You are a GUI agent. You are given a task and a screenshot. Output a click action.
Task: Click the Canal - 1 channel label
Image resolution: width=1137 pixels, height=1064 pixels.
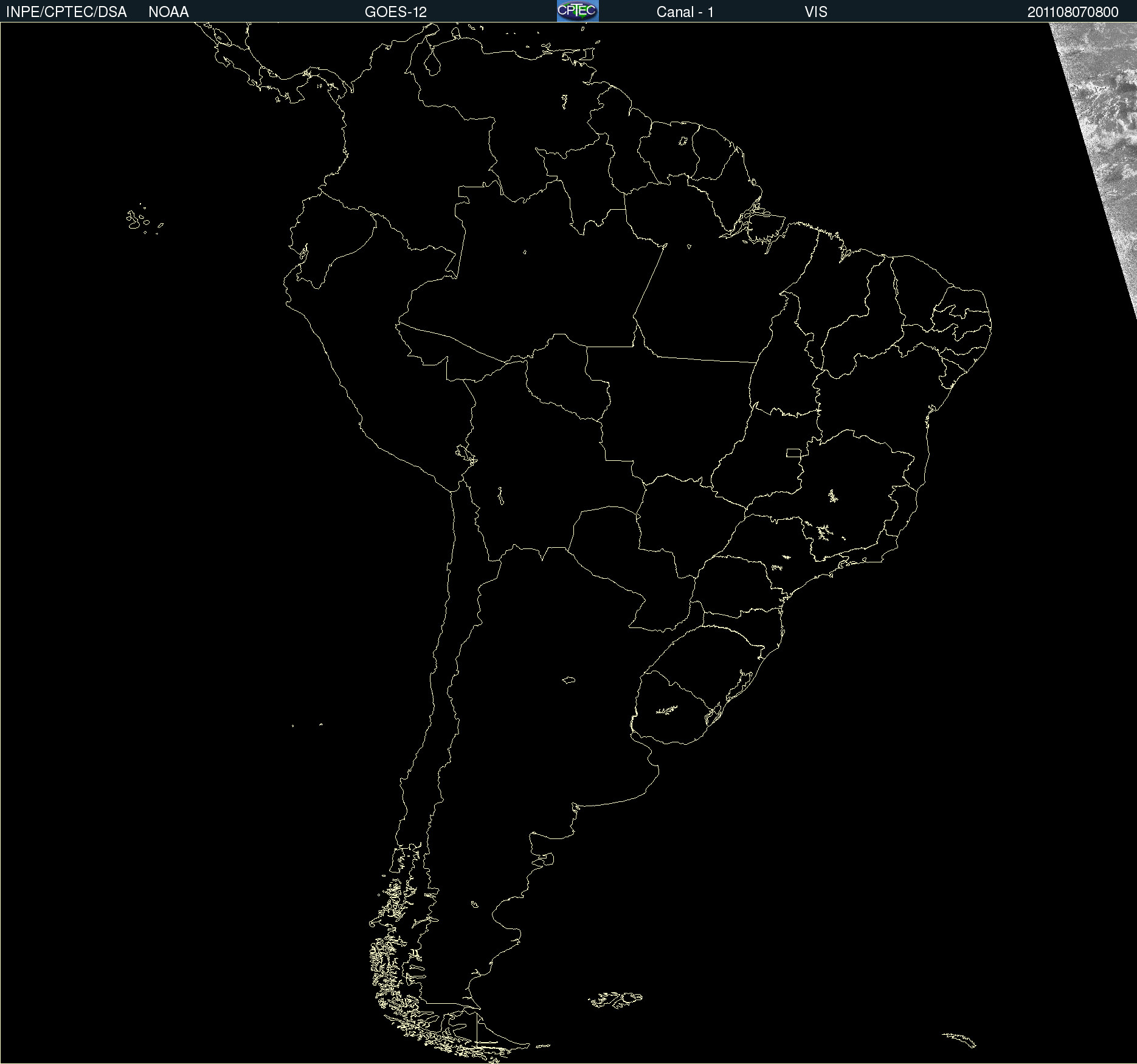(685, 12)
